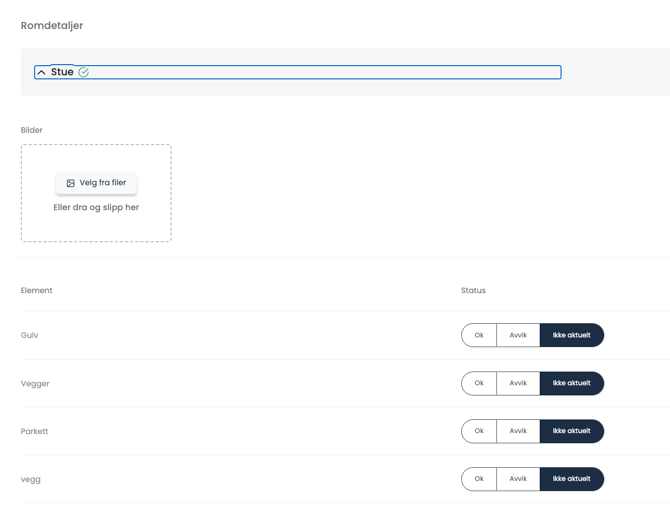Set Parkett status to Ok

479,431
